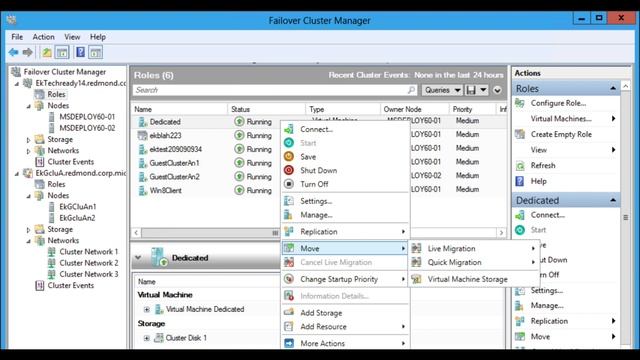The width and height of the screenshot is (640, 360).
Task: Expand Virtual Machine Dedicated resource
Action: [147, 309]
